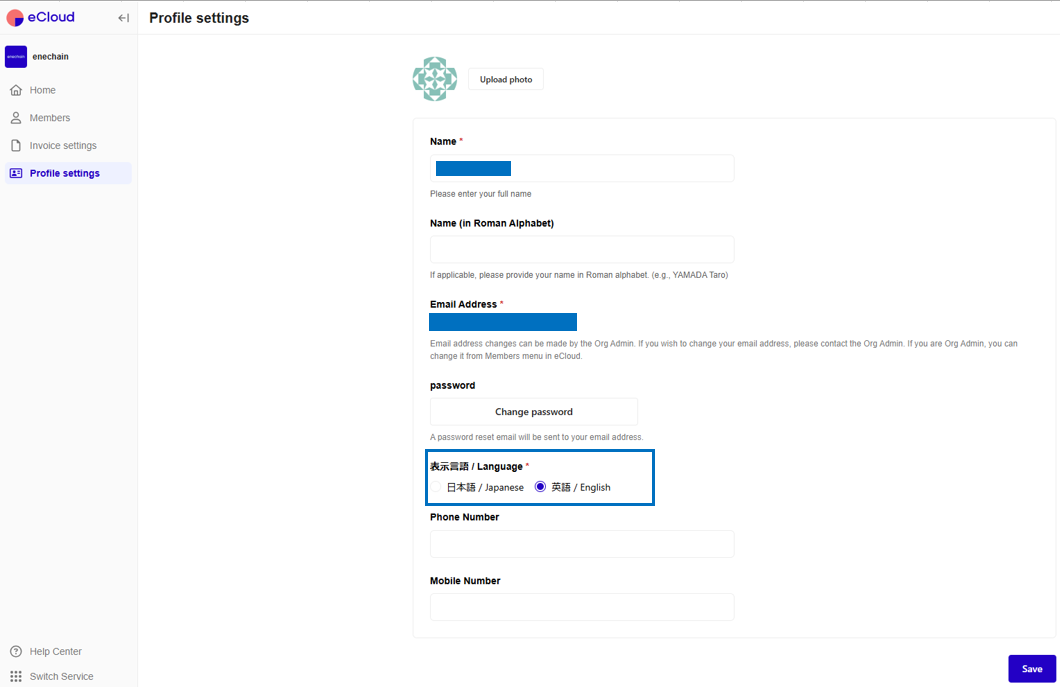The image size is (1060, 687).
Task: Open Invoice settings via its document icon
Action: click(17, 145)
